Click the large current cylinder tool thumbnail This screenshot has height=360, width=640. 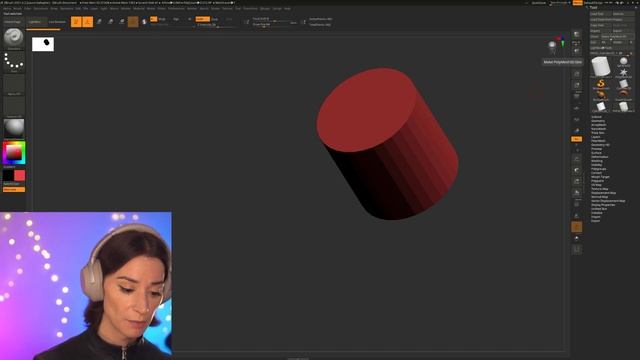pyautogui.click(x=601, y=67)
